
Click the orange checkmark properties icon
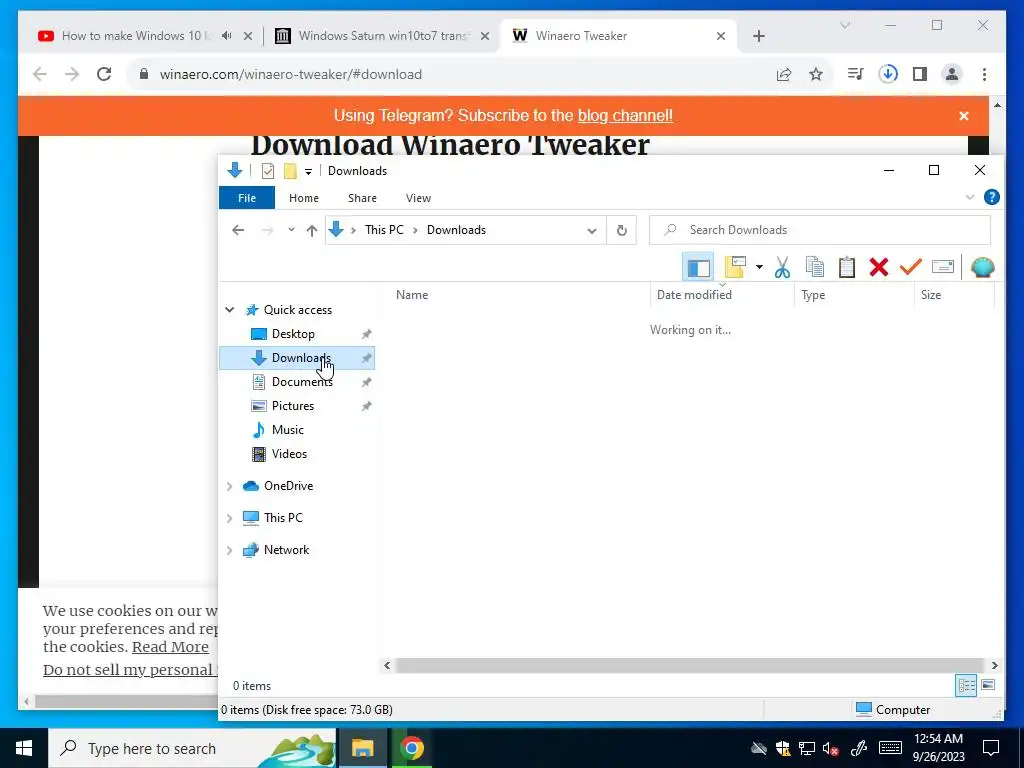pos(910,266)
